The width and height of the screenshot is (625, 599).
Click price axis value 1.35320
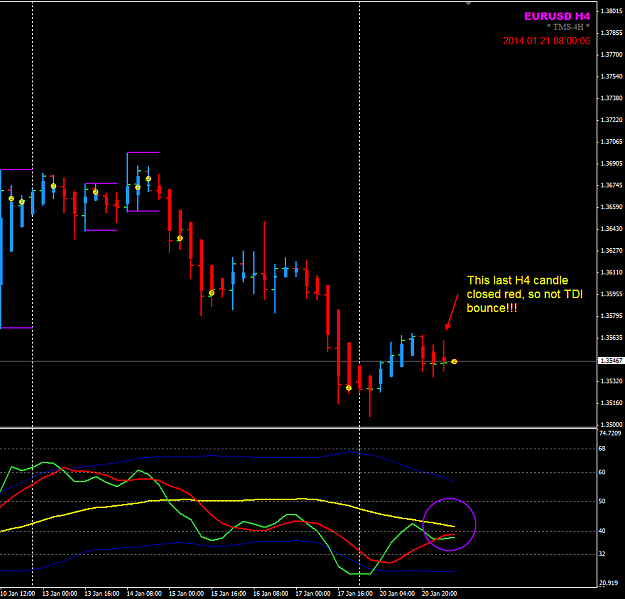611,381
